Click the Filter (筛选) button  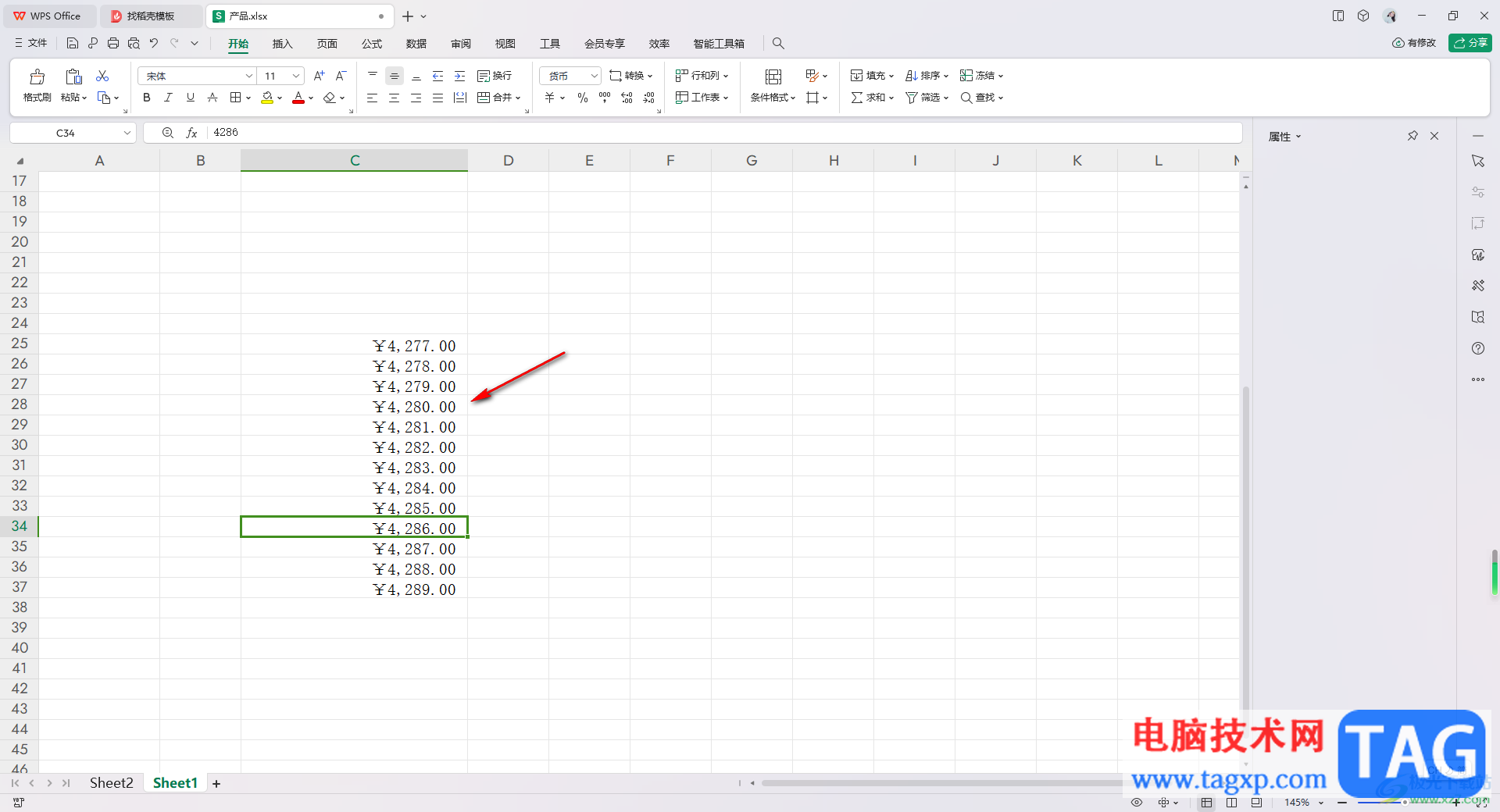(927, 98)
